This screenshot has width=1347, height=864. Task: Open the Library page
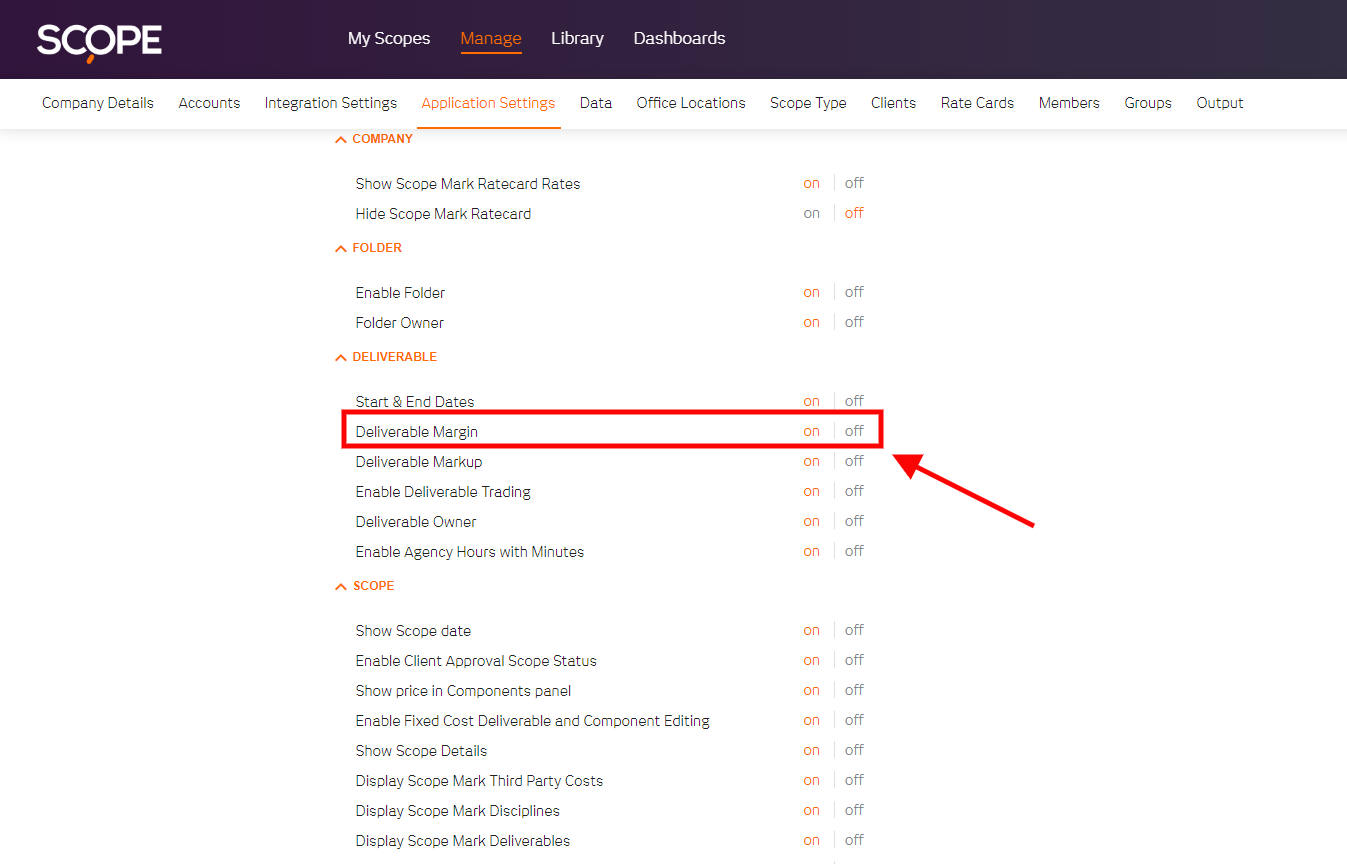click(x=577, y=38)
